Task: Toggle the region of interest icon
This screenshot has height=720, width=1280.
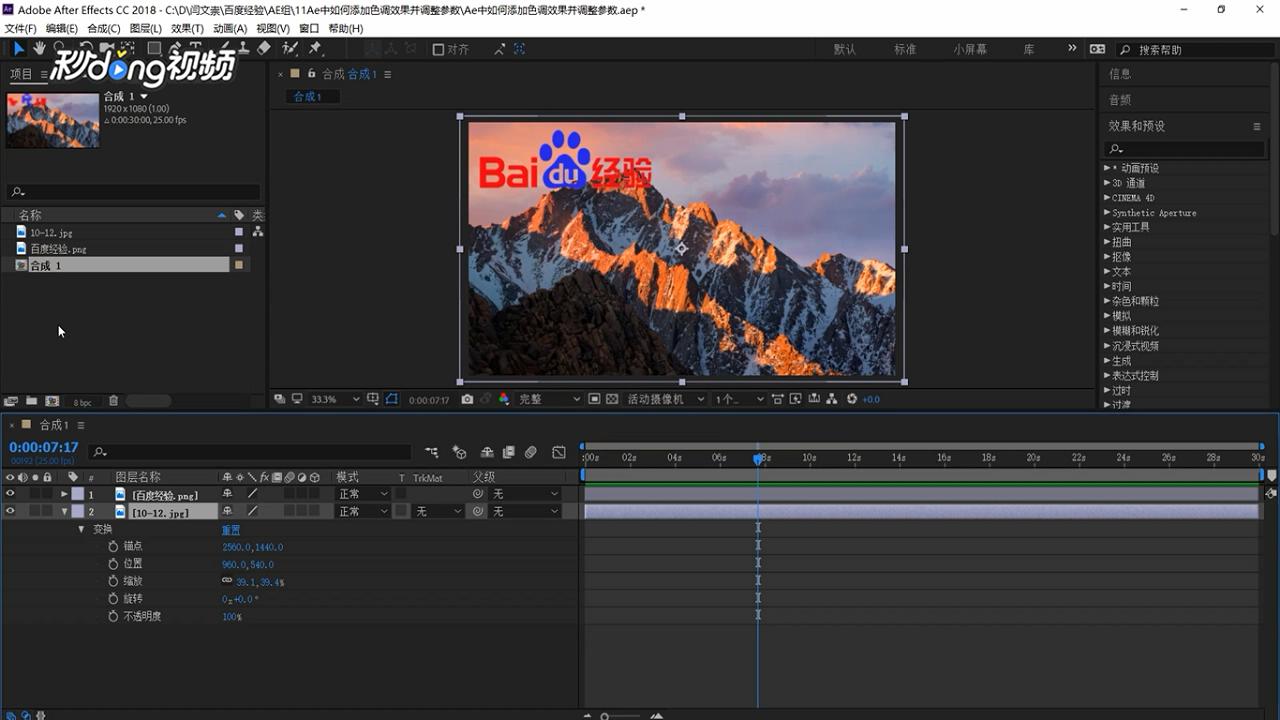Action: [x=594, y=399]
